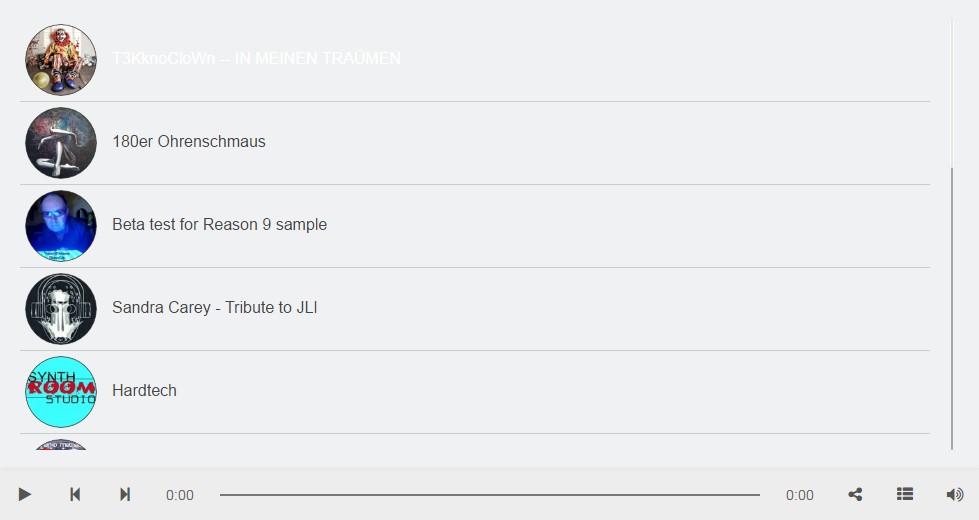Open the share icon options
The width and height of the screenshot is (979, 520).
(x=855, y=494)
